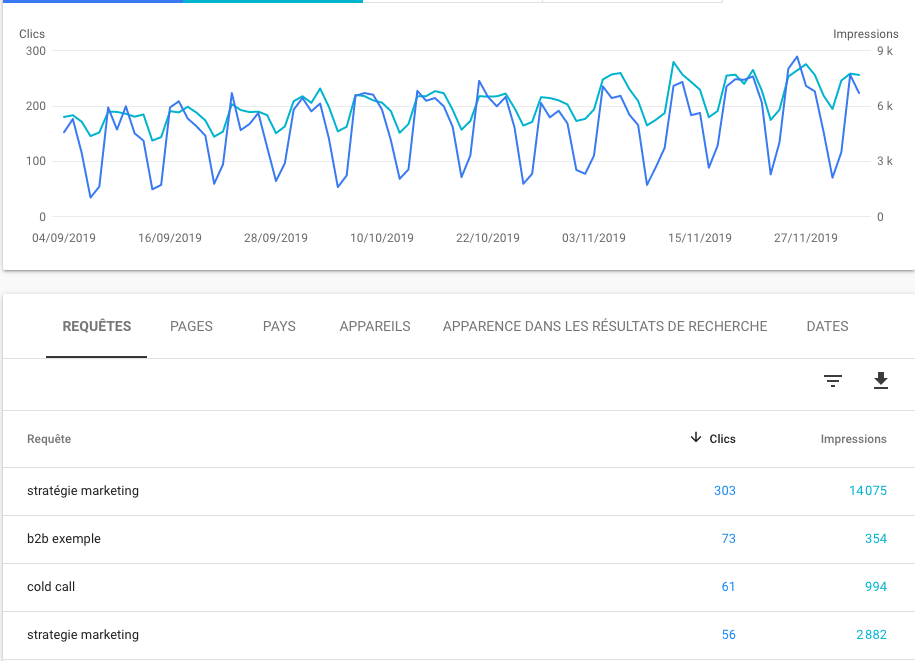Image resolution: width=915 pixels, height=661 pixels.
Task: Click the 16/09/2019 date axis label
Action: click(170, 238)
